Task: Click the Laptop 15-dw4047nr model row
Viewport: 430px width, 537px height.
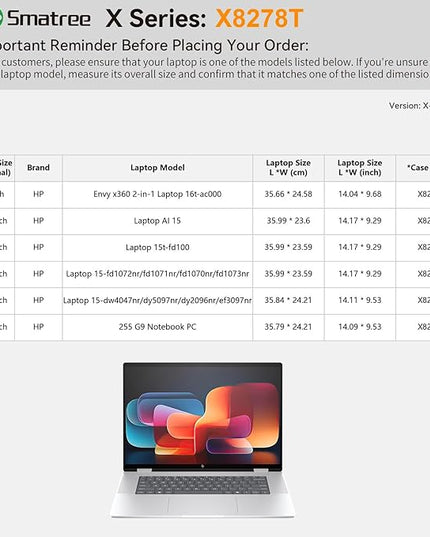Action: tap(215, 300)
